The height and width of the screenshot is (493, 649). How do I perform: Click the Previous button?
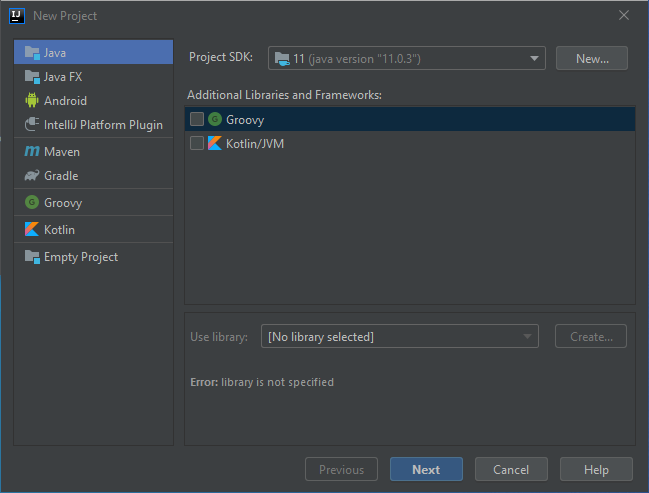click(341, 469)
